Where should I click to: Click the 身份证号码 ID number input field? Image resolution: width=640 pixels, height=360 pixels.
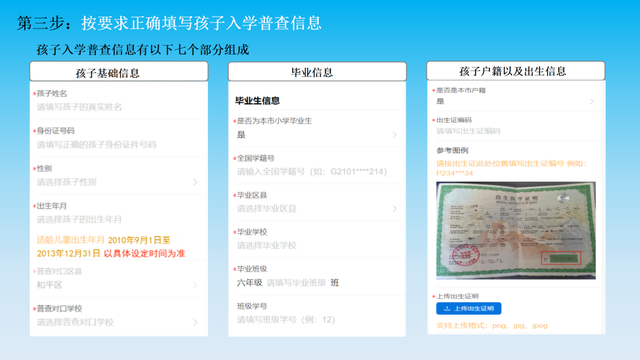pos(97,144)
